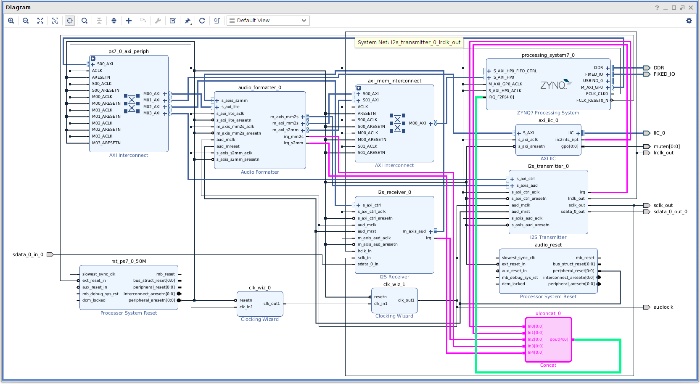The height and width of the screenshot is (384, 700).
Task: Select the Audio Formatter block
Action: (260, 130)
